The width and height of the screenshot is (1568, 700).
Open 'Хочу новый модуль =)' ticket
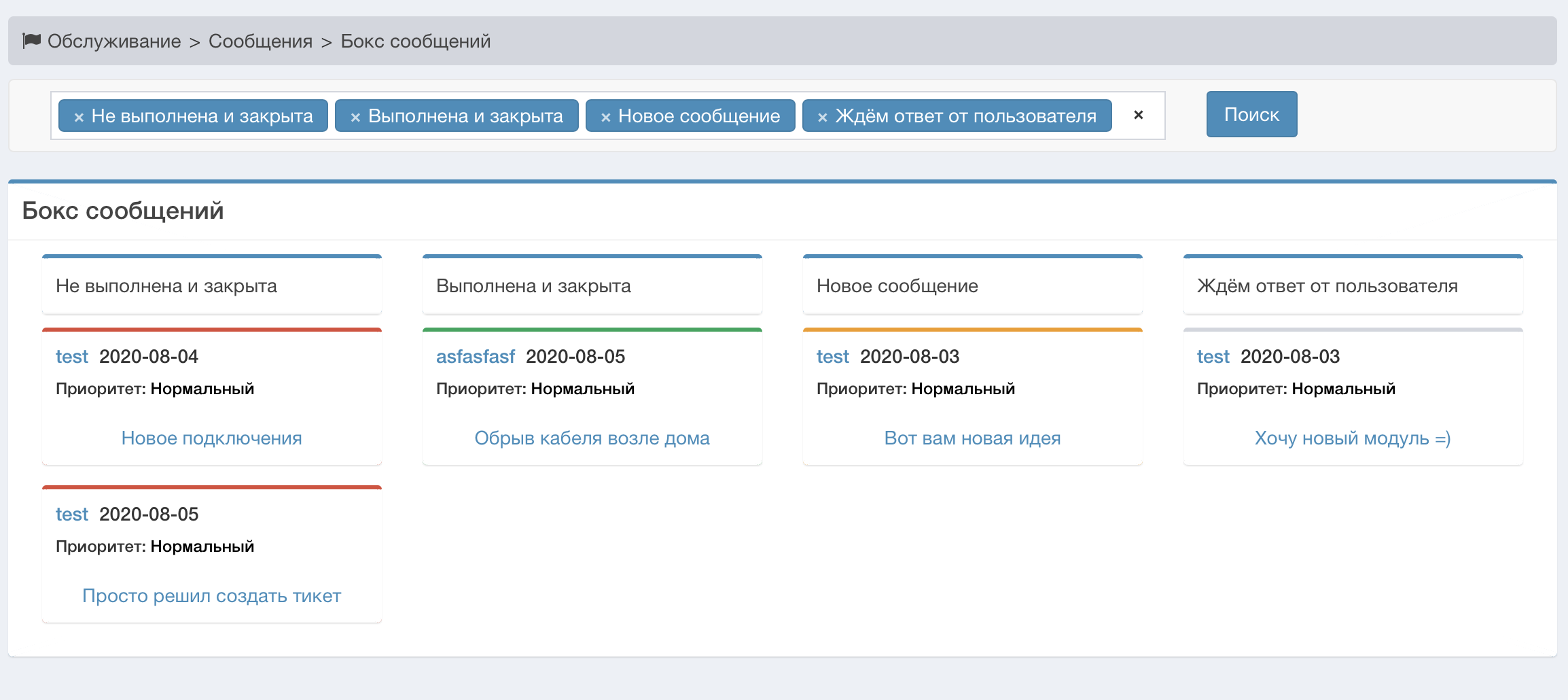1352,438
